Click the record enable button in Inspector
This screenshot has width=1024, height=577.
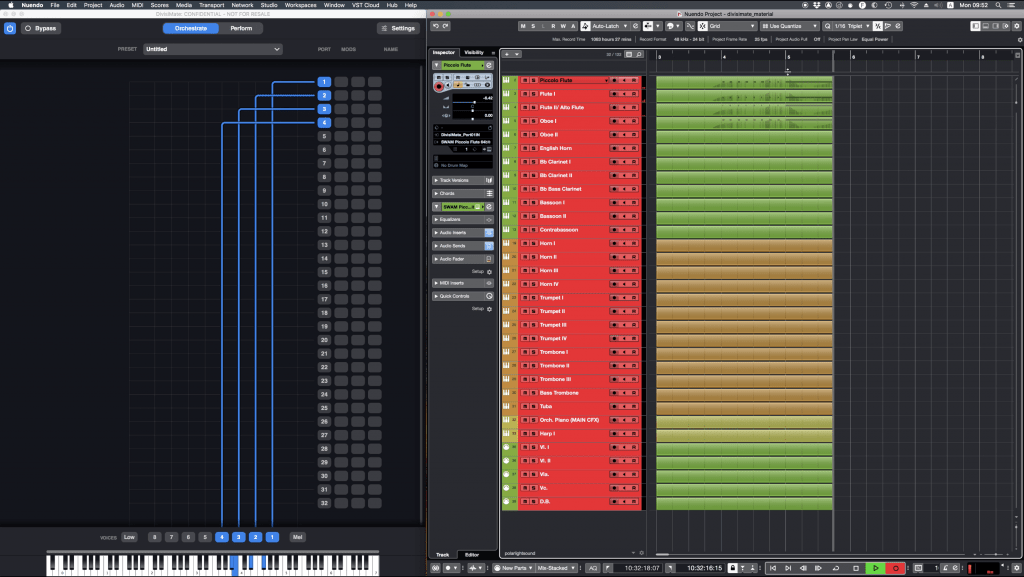point(439,86)
